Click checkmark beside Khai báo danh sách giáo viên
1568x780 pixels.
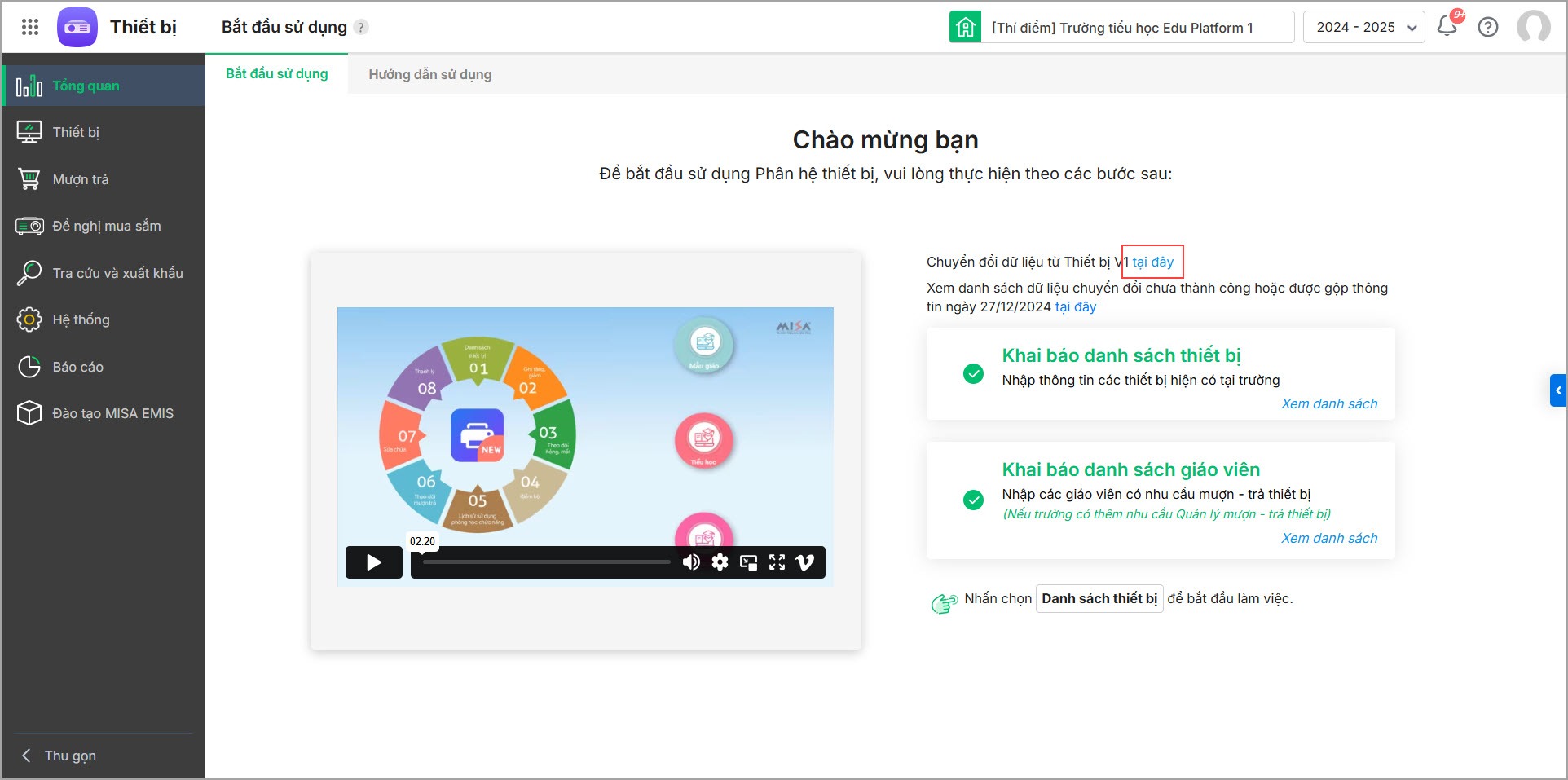click(973, 500)
